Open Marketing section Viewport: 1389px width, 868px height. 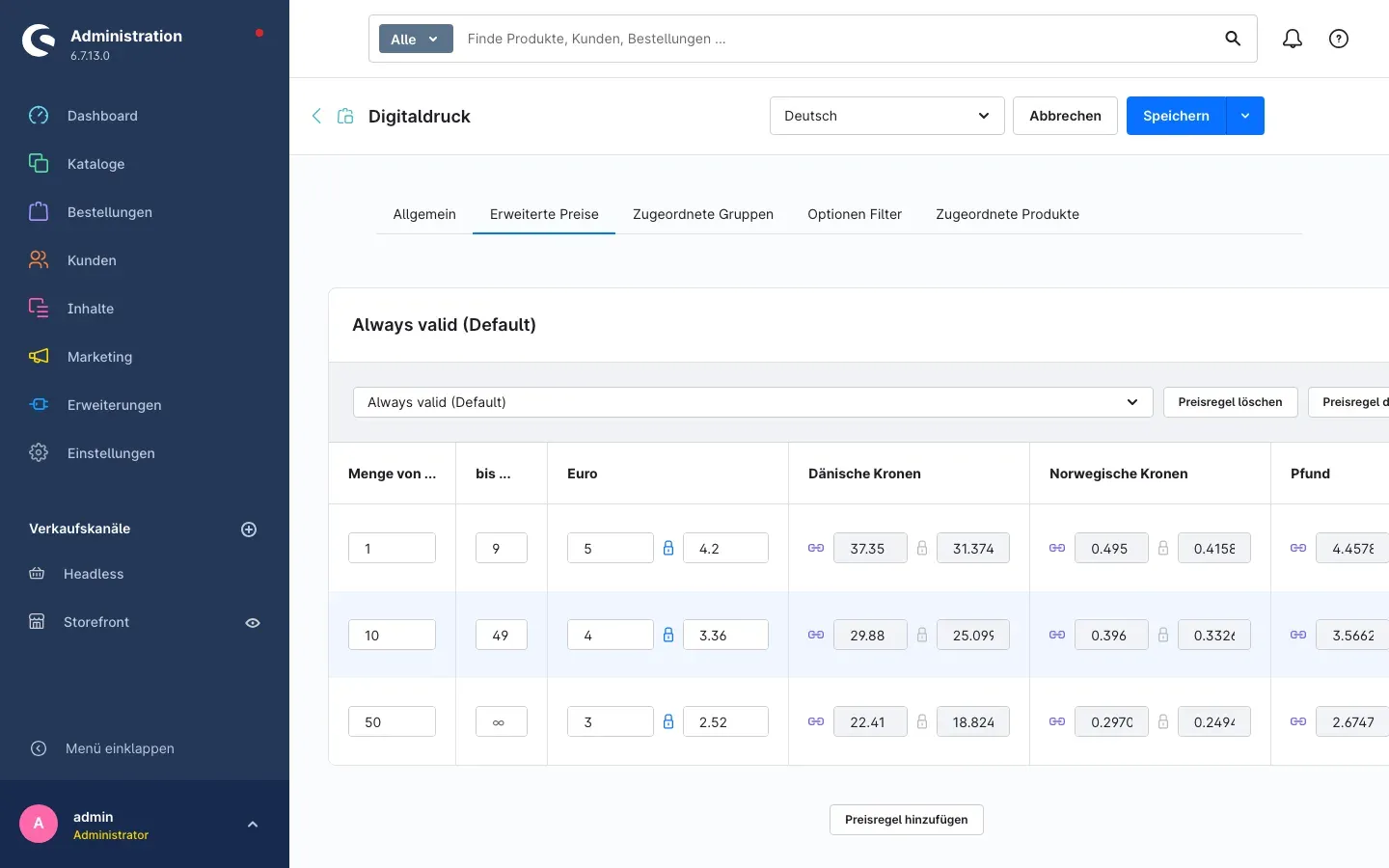tap(99, 357)
